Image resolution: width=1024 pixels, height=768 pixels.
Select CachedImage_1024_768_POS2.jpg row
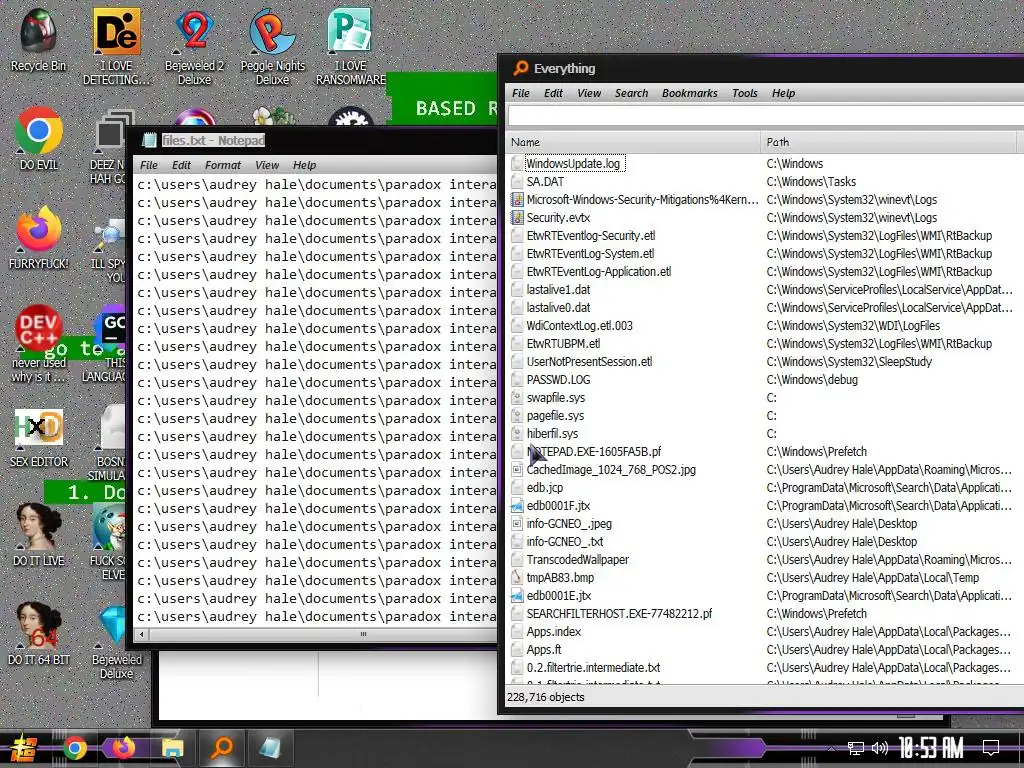pyautogui.click(x=611, y=470)
